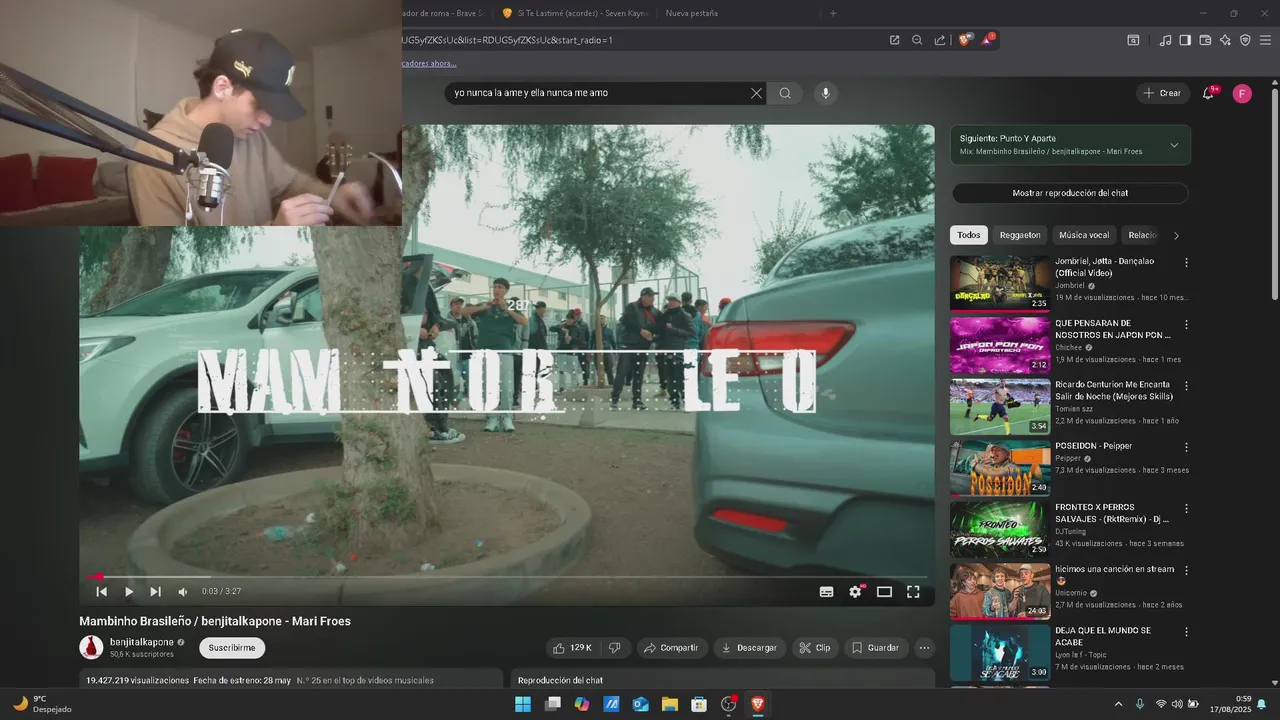Image resolution: width=1280 pixels, height=720 pixels.
Task: Open options menu for DEJA QUE EL MUNDO video
Action: point(1186,632)
